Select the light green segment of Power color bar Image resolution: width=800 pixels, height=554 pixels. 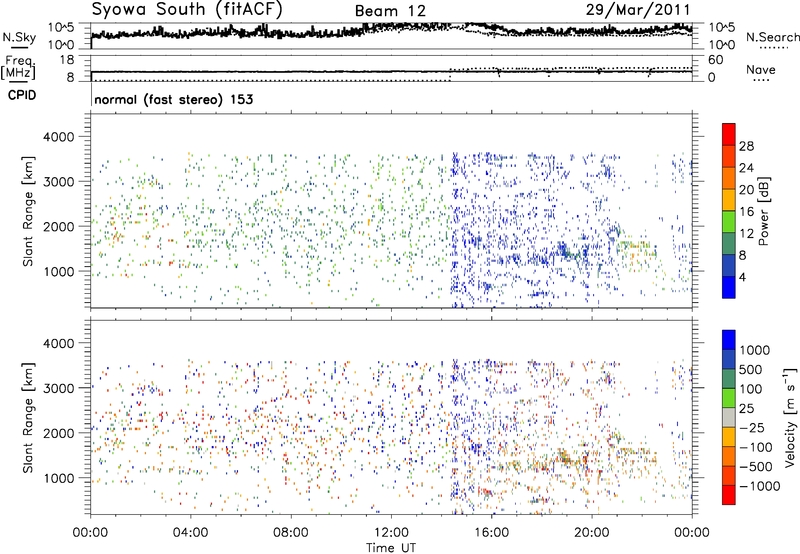(x=729, y=222)
